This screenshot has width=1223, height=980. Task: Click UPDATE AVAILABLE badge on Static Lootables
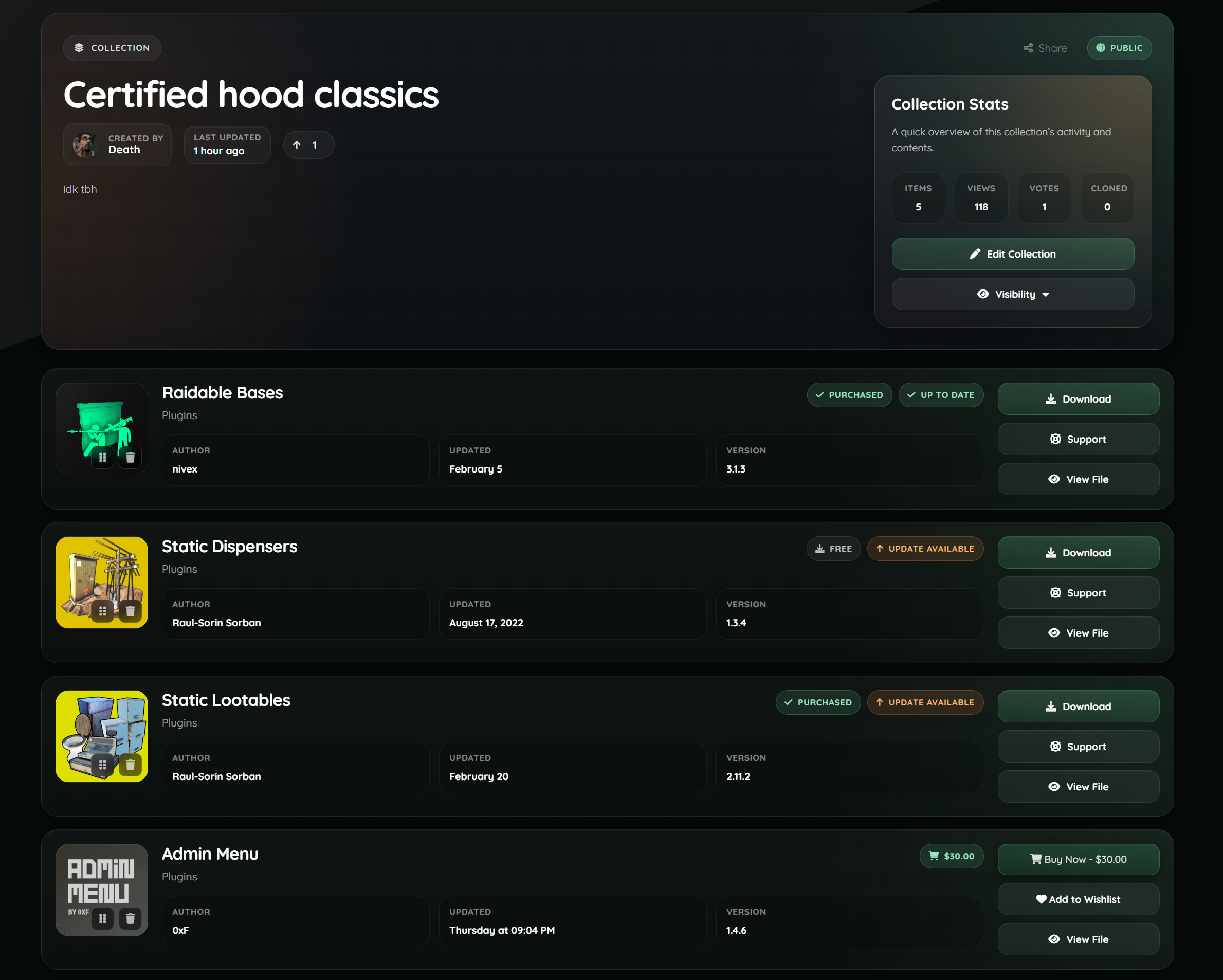pyautogui.click(x=925, y=702)
